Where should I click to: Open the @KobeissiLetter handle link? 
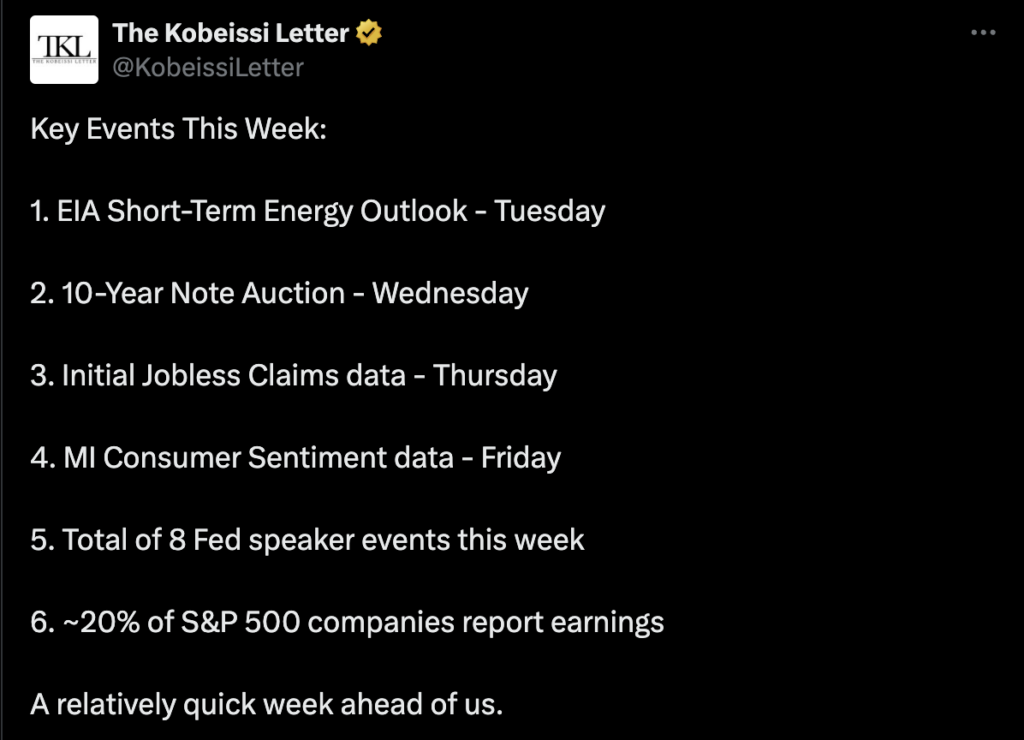tap(208, 67)
